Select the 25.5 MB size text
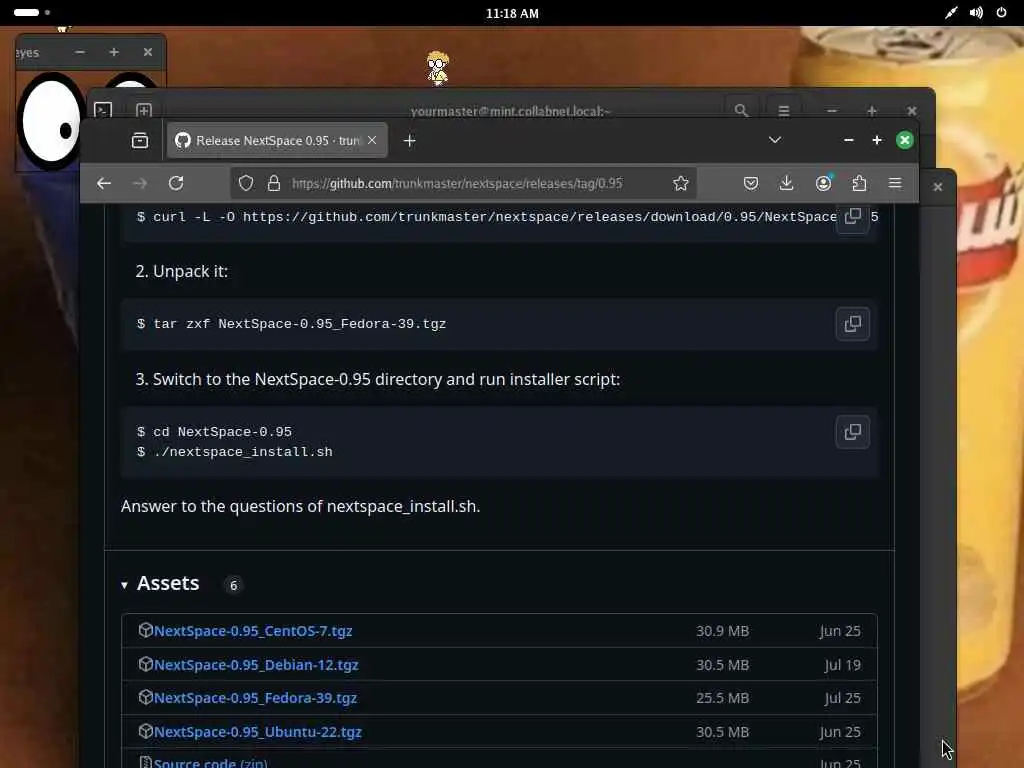Image resolution: width=1024 pixels, height=768 pixels. coord(722,698)
